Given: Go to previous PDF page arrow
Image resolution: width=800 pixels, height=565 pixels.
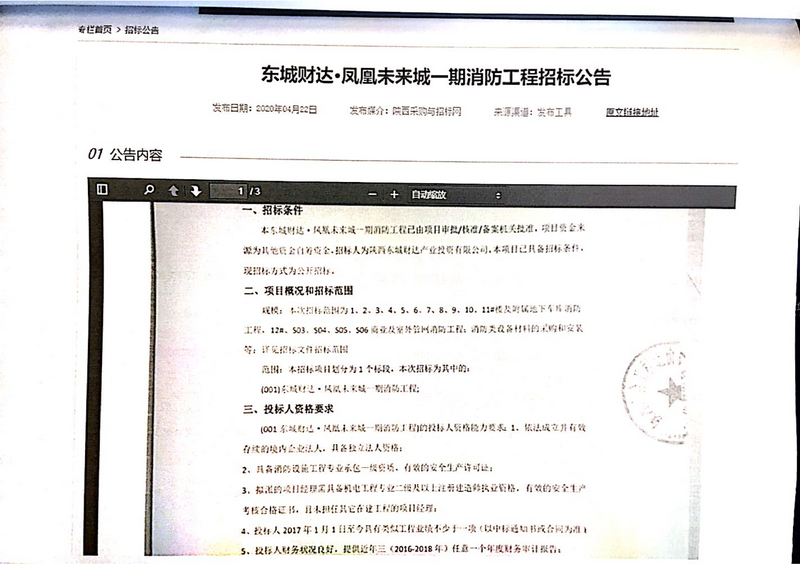Looking at the screenshot, I should 173,190.
